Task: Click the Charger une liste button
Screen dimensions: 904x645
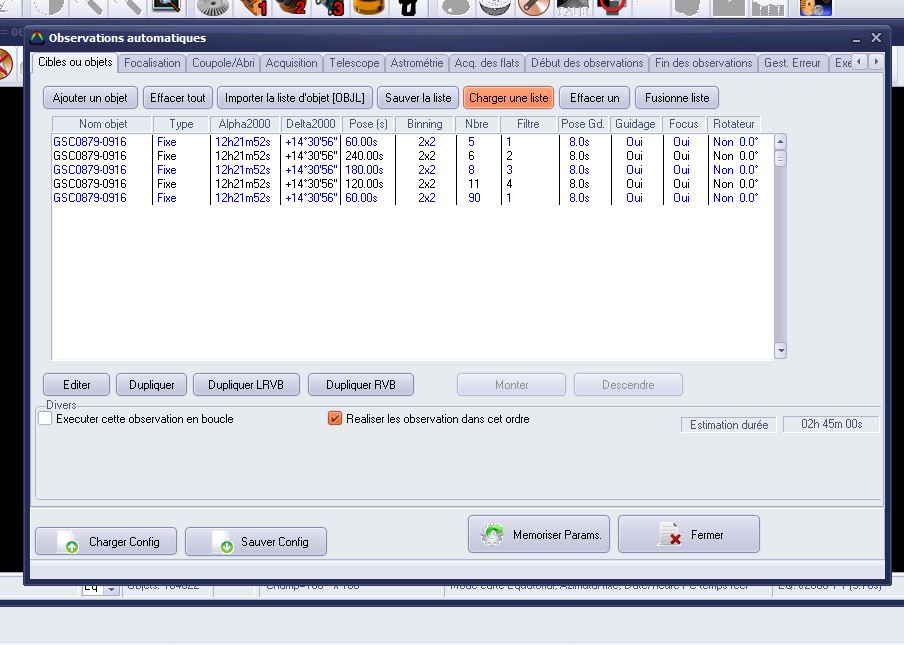Action: [x=508, y=98]
